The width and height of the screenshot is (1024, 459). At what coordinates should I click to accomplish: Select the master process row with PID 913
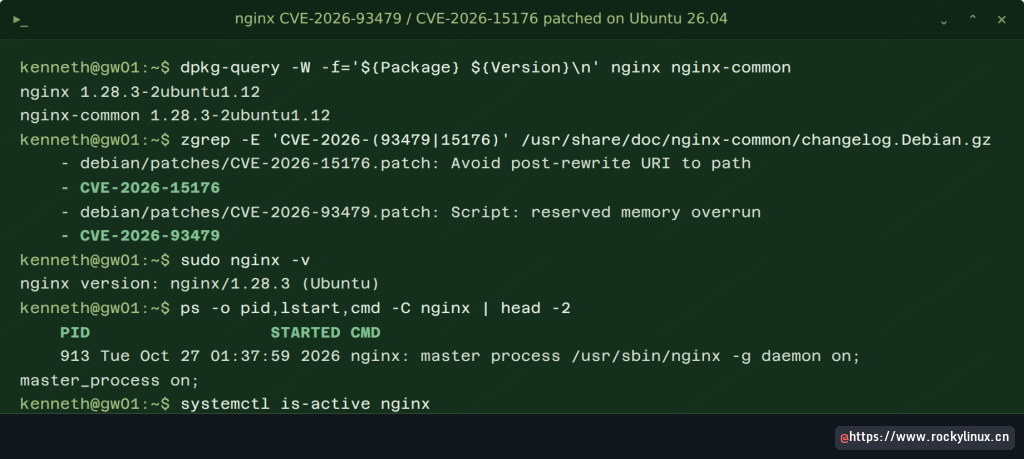(x=461, y=356)
